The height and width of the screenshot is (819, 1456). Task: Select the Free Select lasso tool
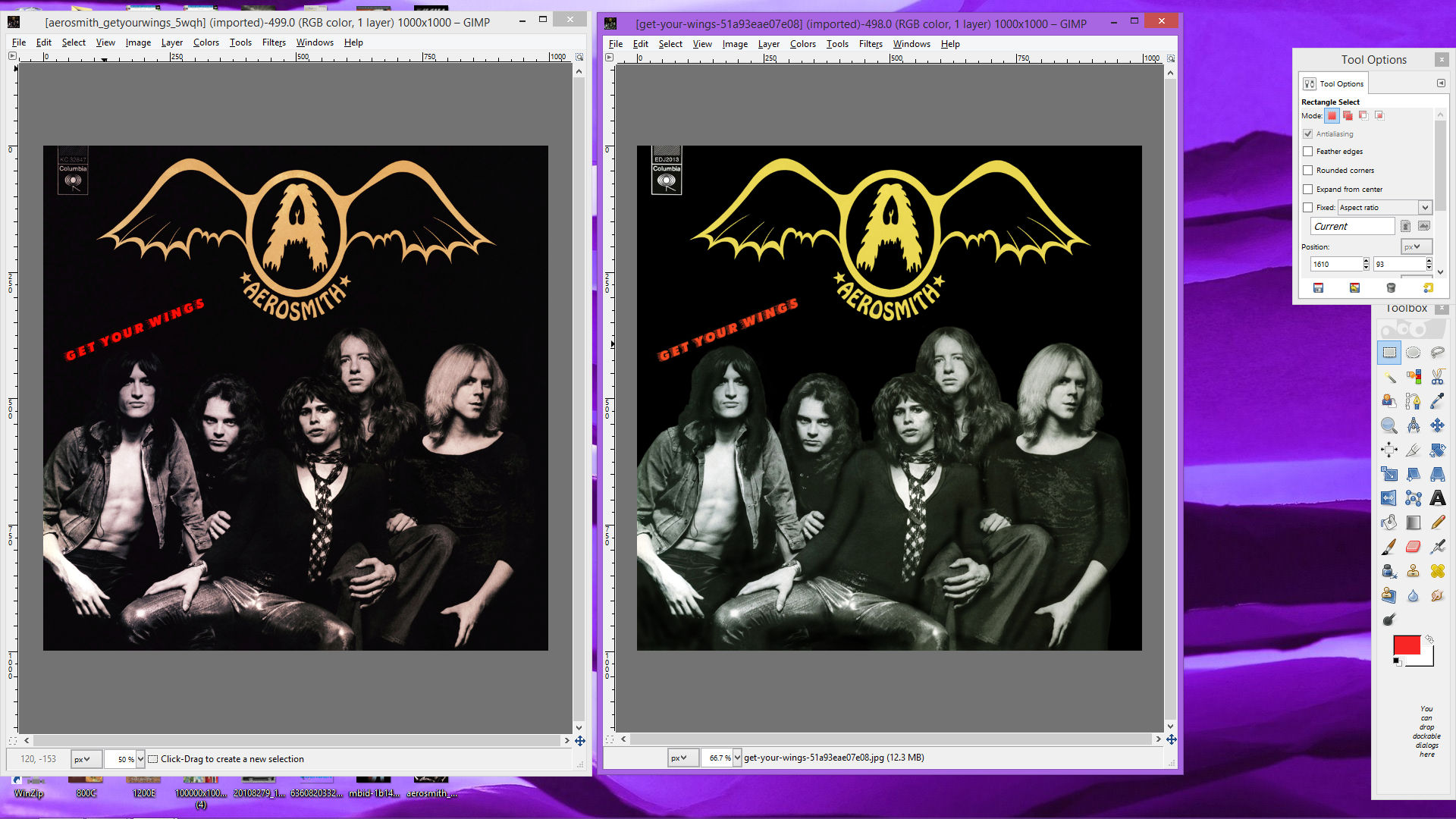(x=1437, y=353)
